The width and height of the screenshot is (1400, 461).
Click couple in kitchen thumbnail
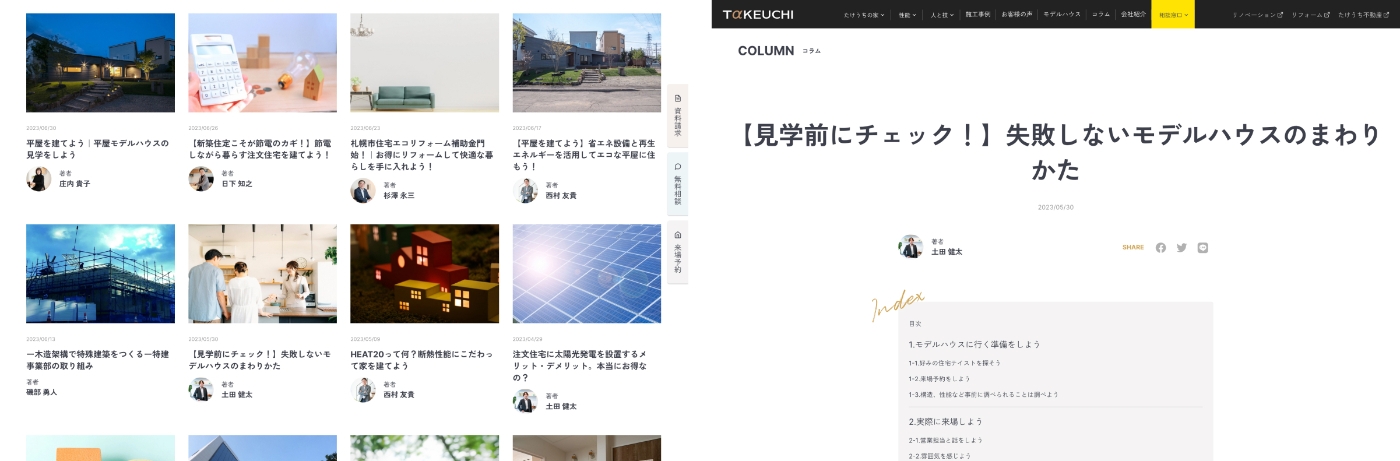click(x=263, y=273)
